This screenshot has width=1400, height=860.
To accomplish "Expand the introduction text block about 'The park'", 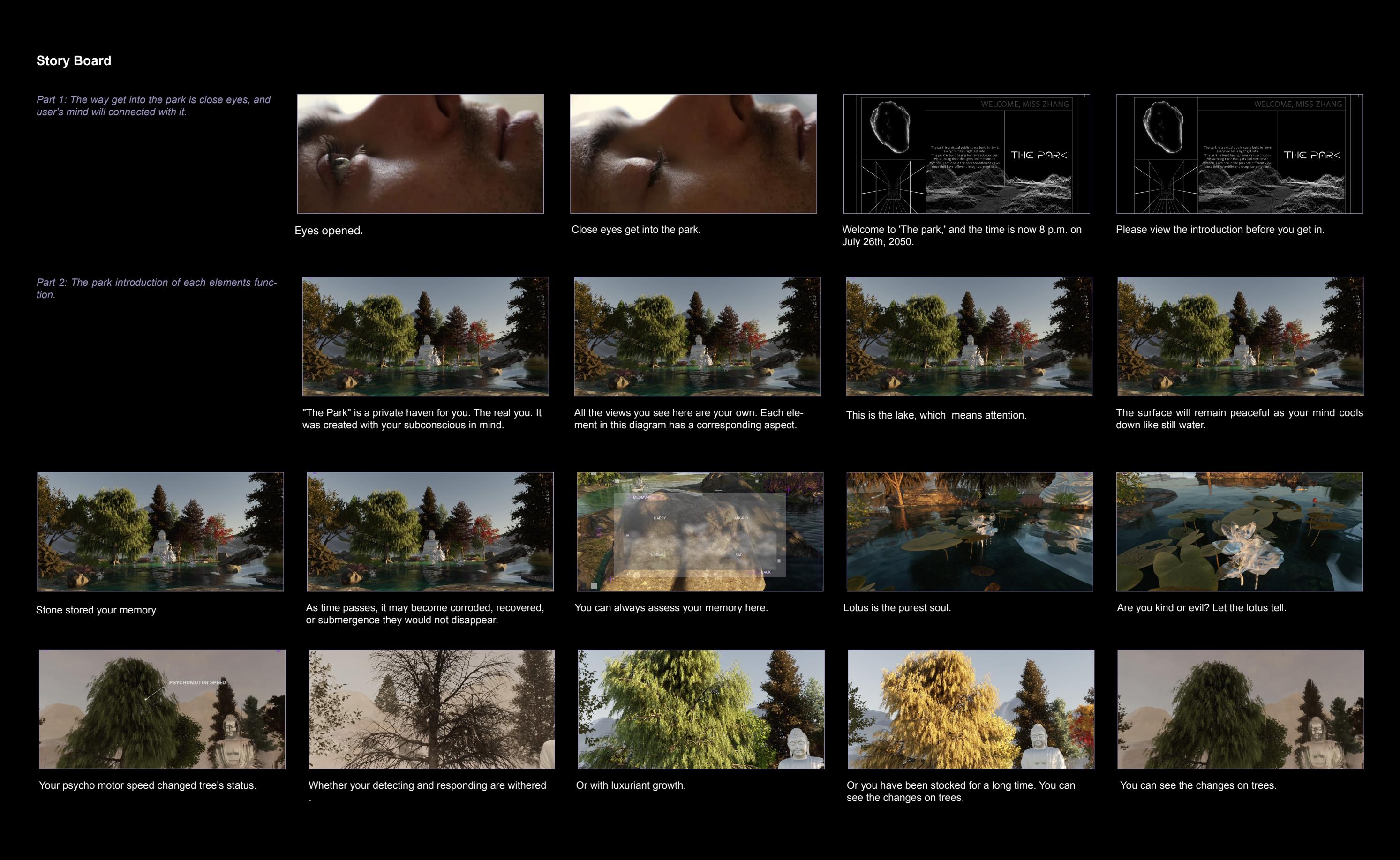I will tap(965, 157).
